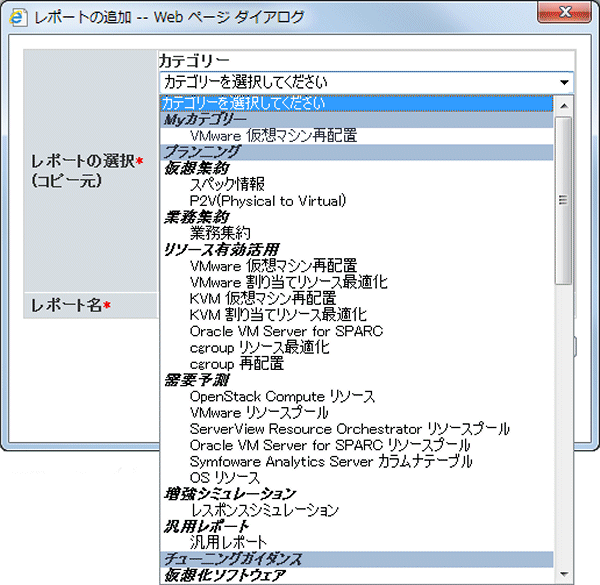Close the レポートの追加 dialog
This screenshot has width=600, height=585.
(564, 12)
